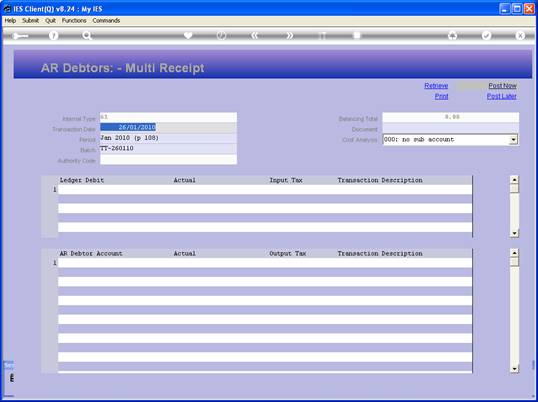Click the square stop icon in toolbar
The width and height of the screenshot is (538, 402).
coord(357,36)
